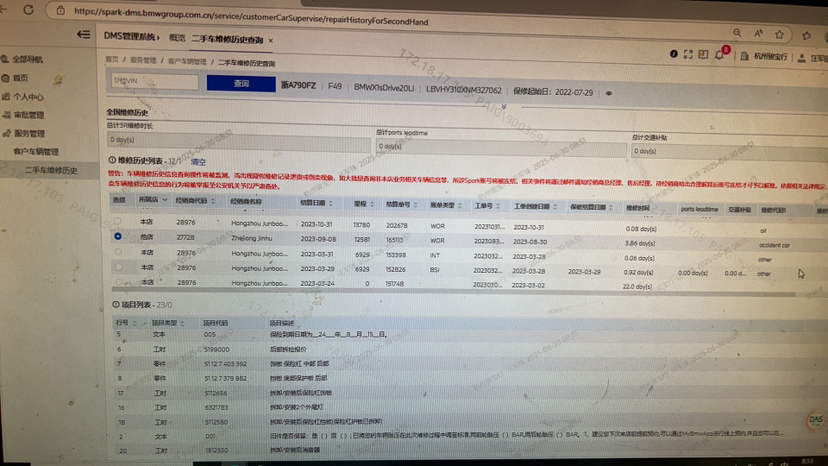Sort by the 工单创建日期 column arrows
Image resolution: width=828 pixels, height=466 pixels.
click(555, 207)
